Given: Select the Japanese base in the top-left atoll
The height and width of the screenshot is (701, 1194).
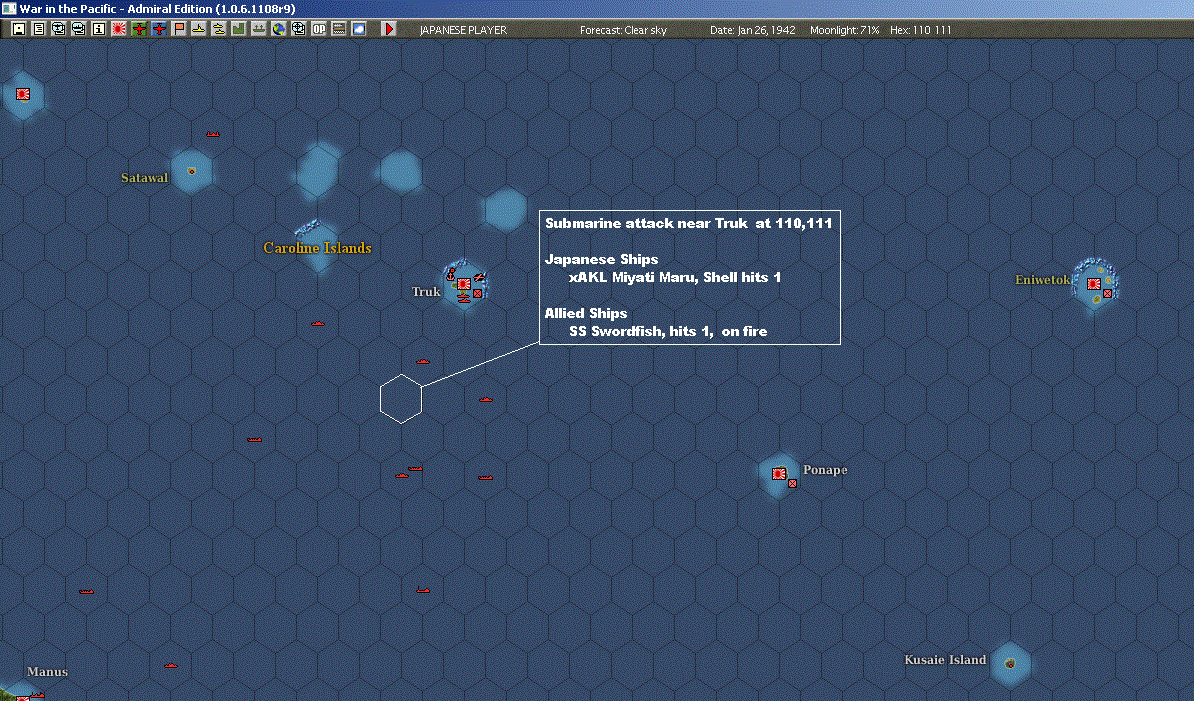Looking at the screenshot, I should point(23,94).
